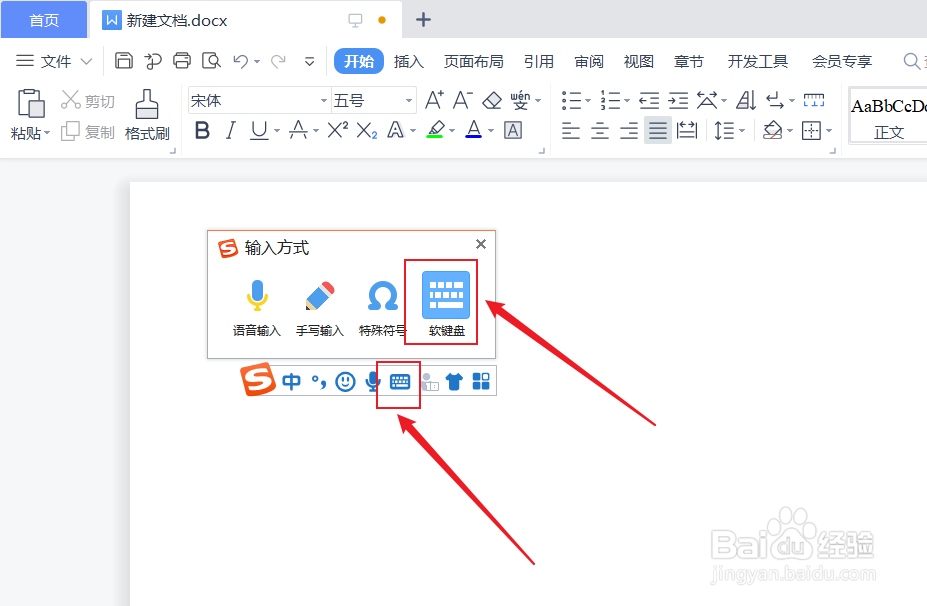Click the 首页 home button
Screen dimensions: 927x606
pos(43,18)
